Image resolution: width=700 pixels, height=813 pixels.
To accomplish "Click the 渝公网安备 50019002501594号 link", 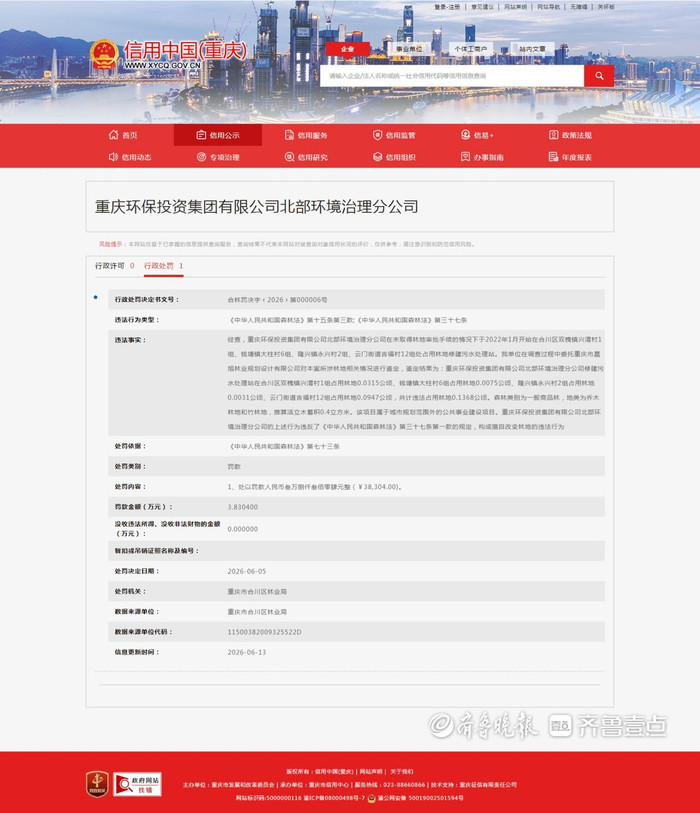I will tap(421, 798).
